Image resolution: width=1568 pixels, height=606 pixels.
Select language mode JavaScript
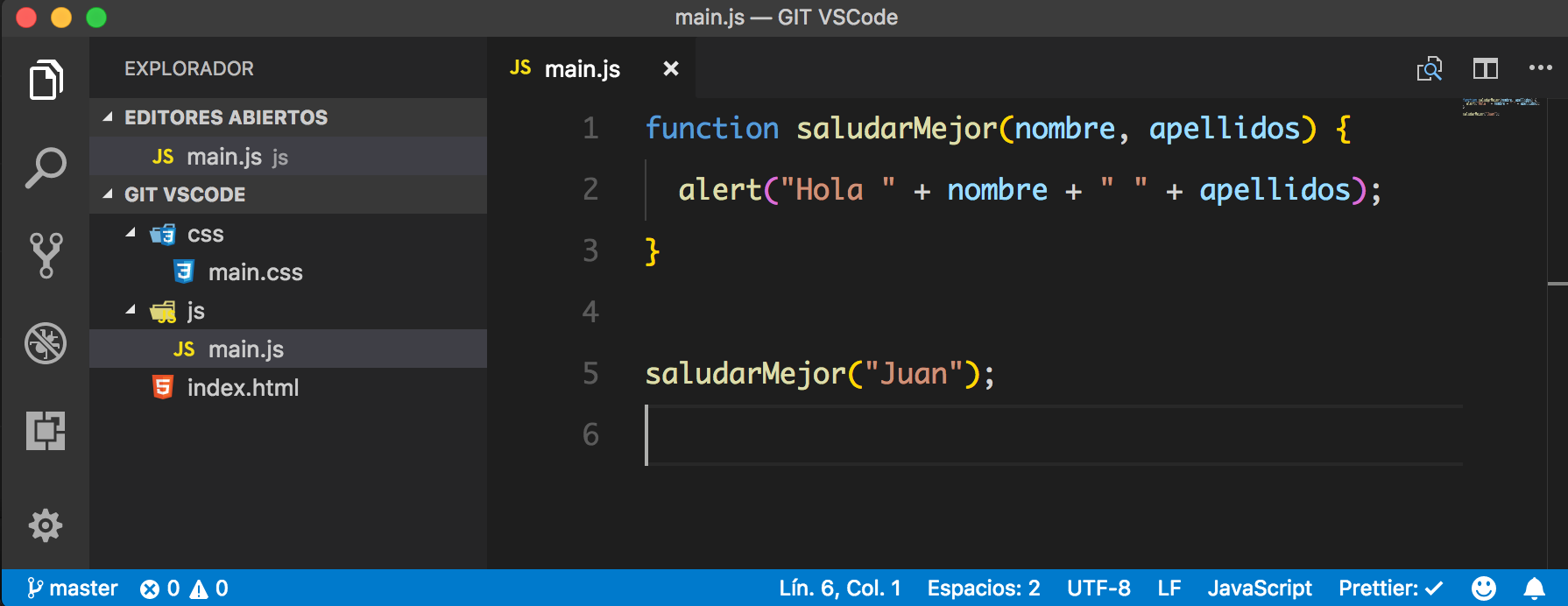coord(1260,588)
